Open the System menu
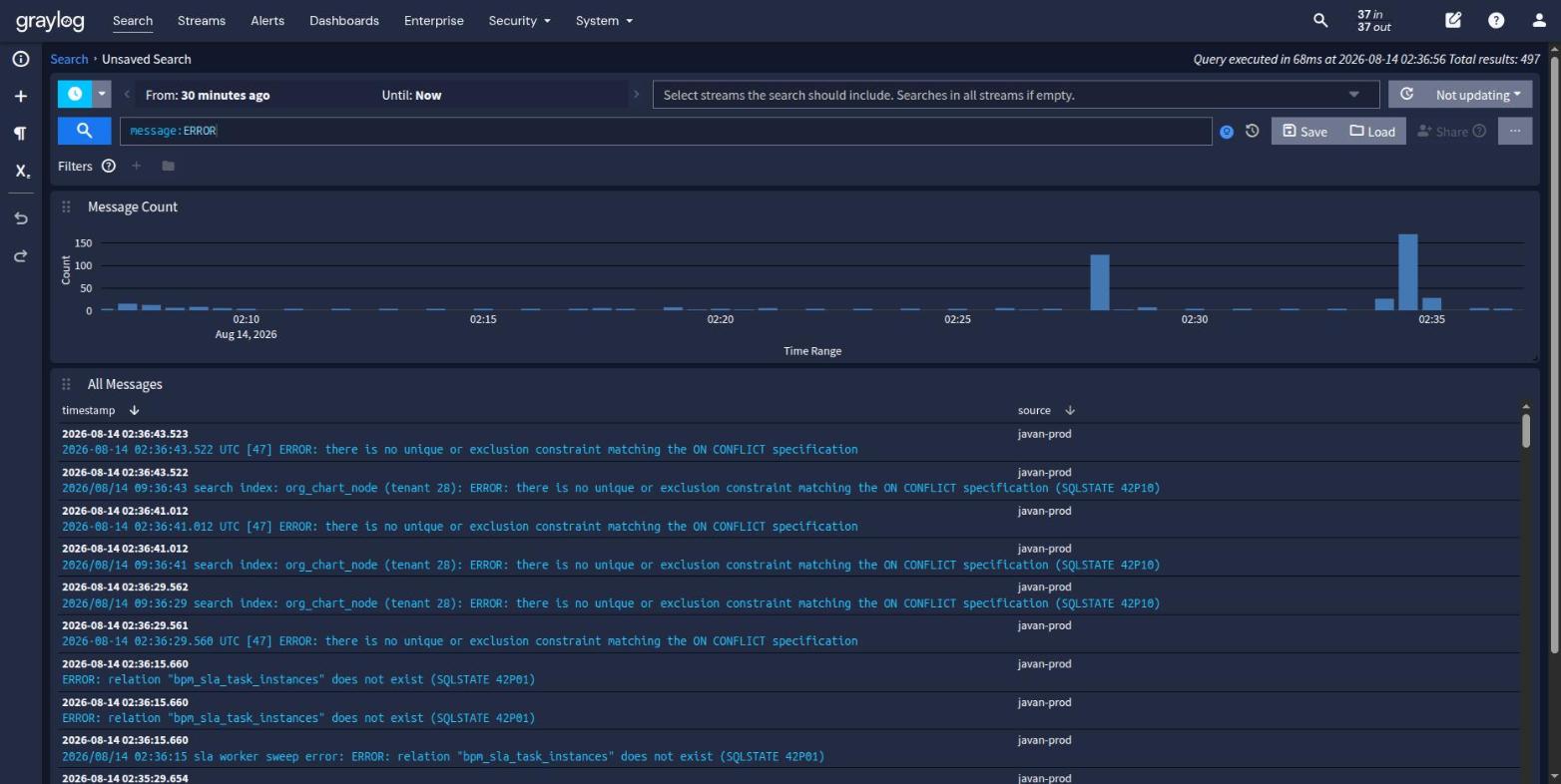The height and width of the screenshot is (784, 1561). [604, 21]
